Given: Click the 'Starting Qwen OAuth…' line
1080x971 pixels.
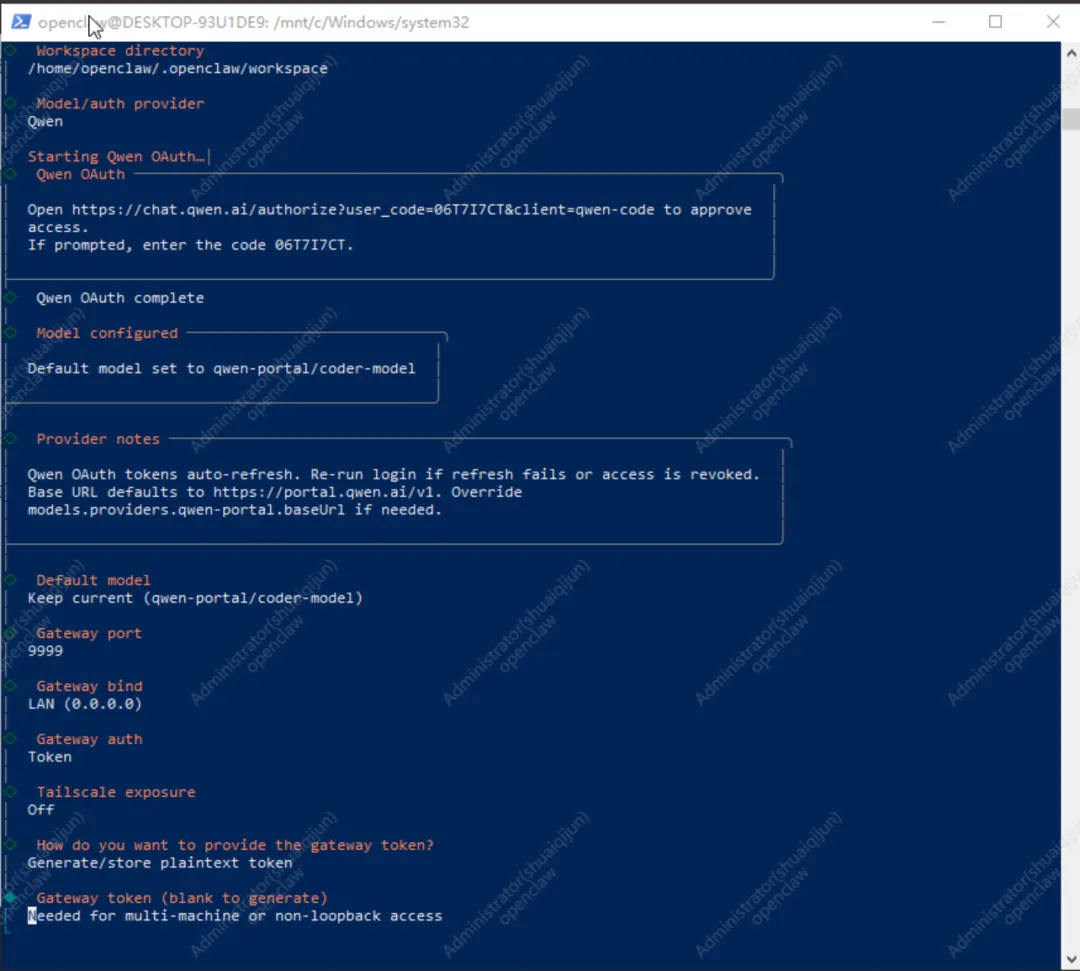Looking at the screenshot, I should (116, 156).
